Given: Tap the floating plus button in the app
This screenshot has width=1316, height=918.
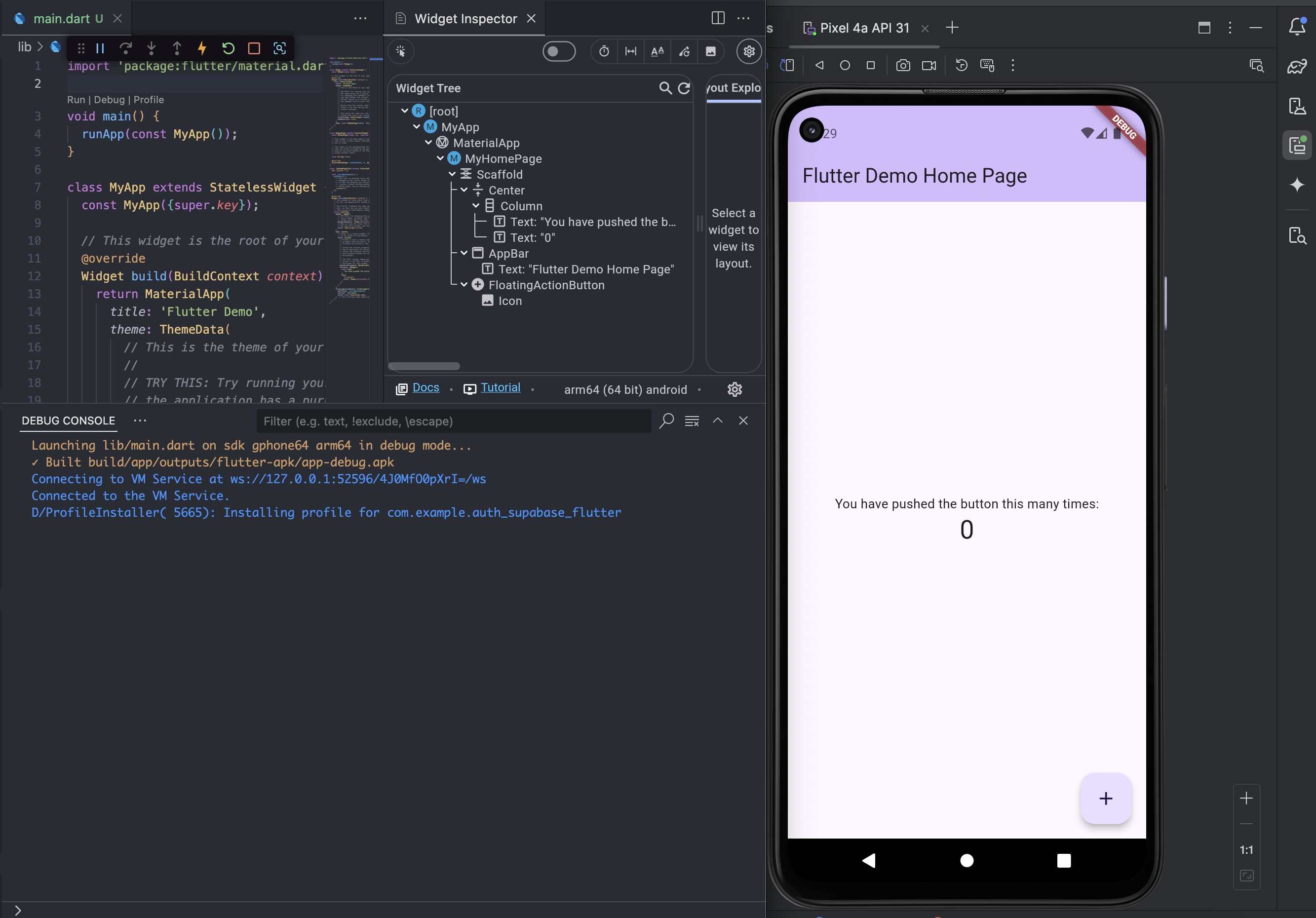Looking at the screenshot, I should coord(1106,798).
